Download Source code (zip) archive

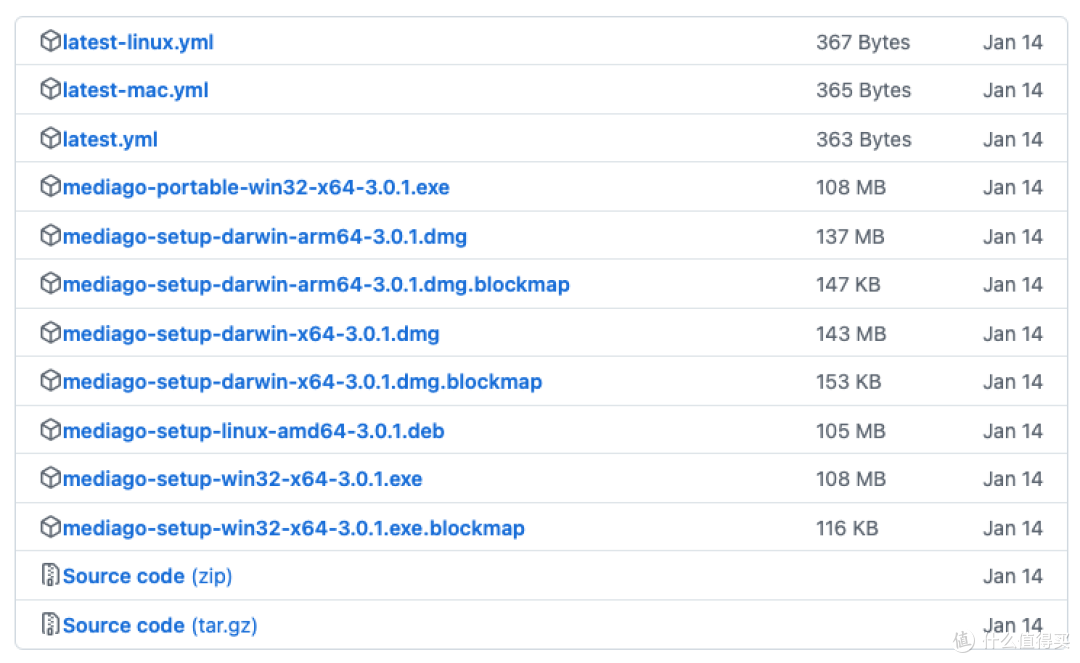(147, 576)
